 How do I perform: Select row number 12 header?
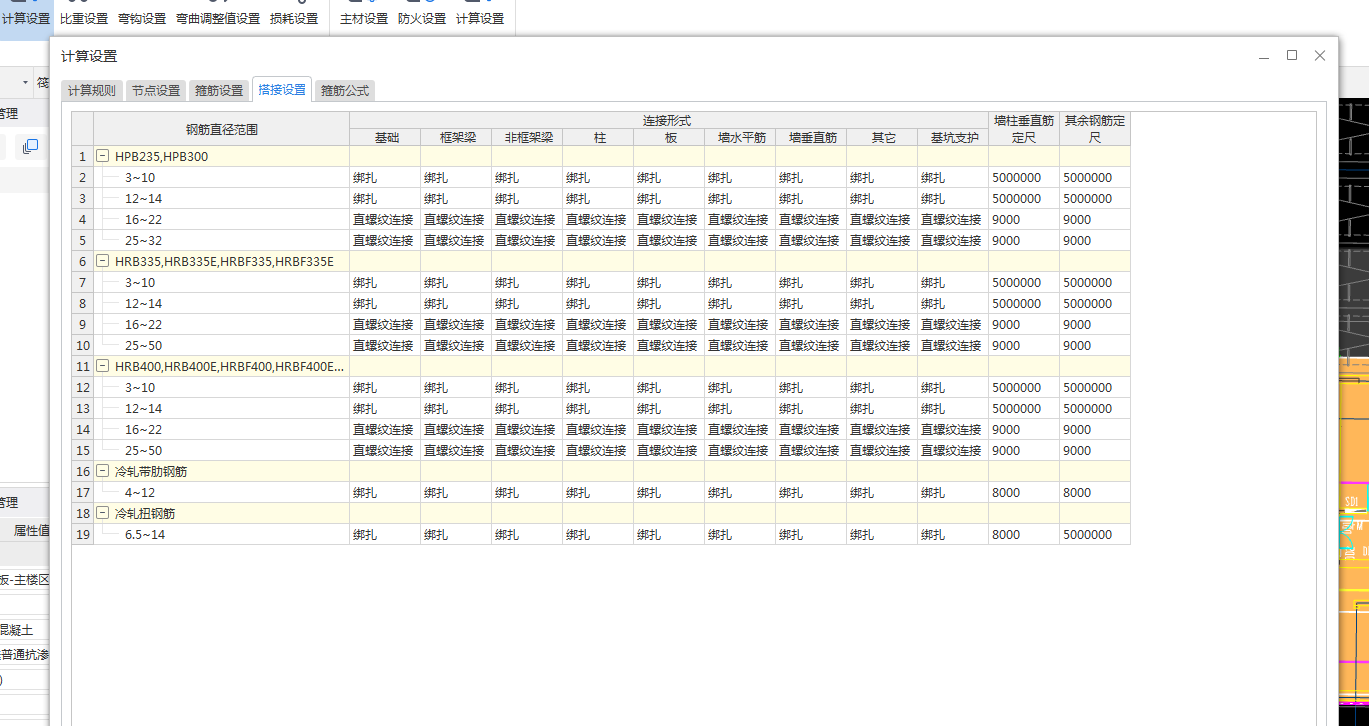tap(83, 388)
